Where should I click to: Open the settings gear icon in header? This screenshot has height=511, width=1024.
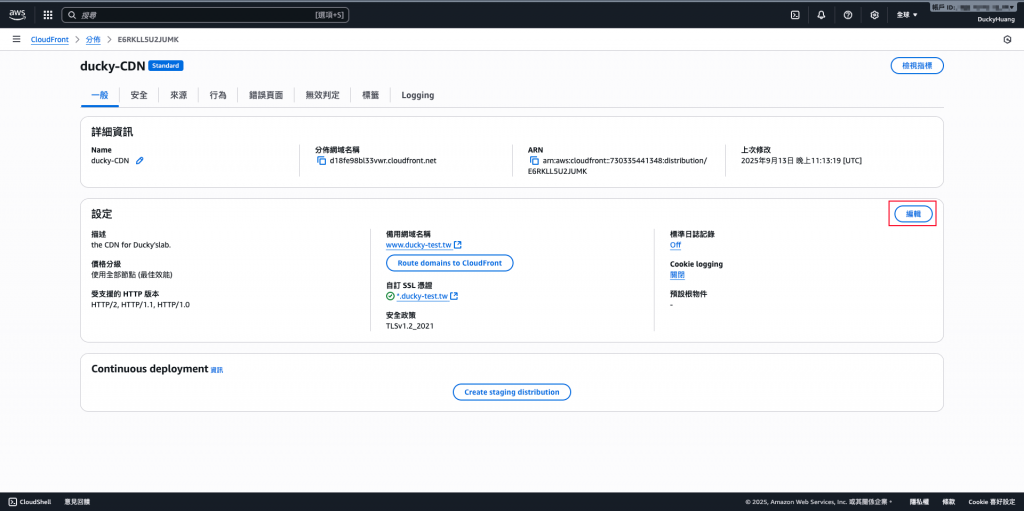[874, 14]
